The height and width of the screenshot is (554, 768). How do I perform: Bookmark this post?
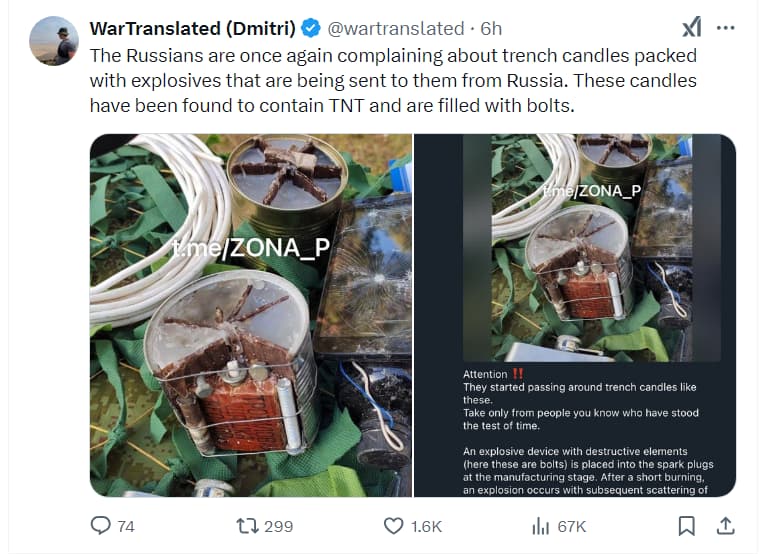[x=687, y=527]
